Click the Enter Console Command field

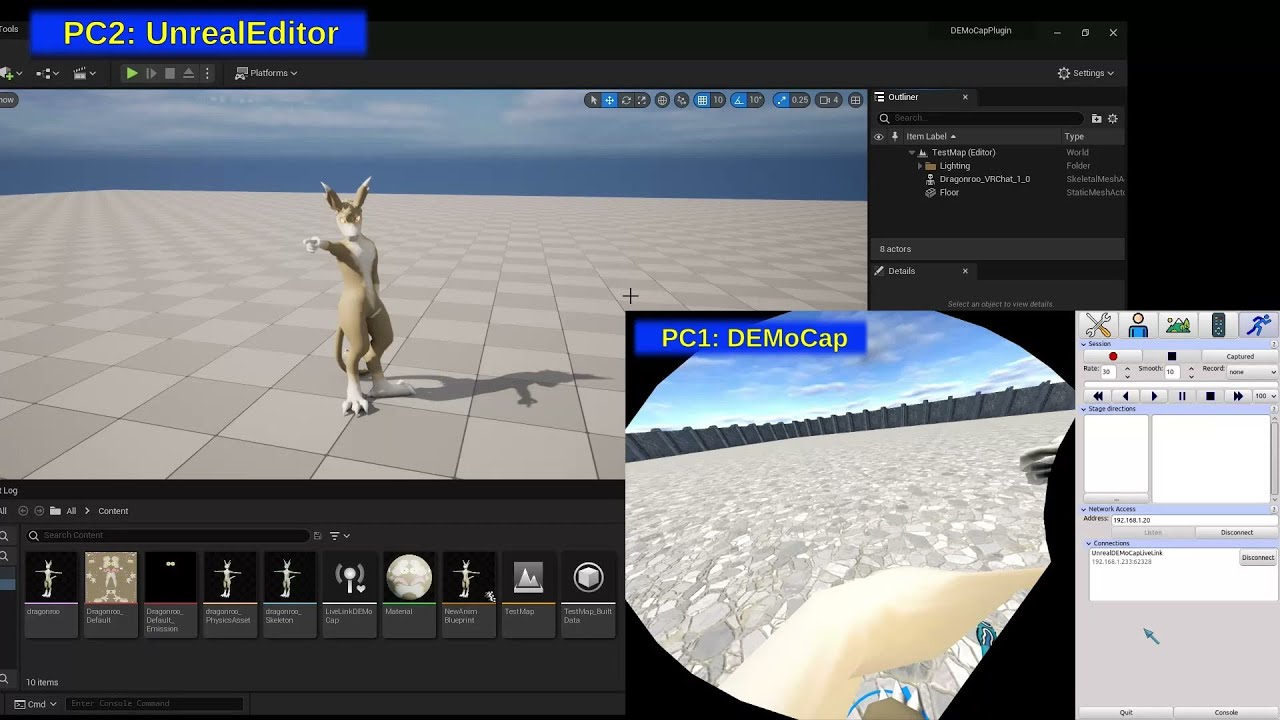pyautogui.click(x=154, y=704)
